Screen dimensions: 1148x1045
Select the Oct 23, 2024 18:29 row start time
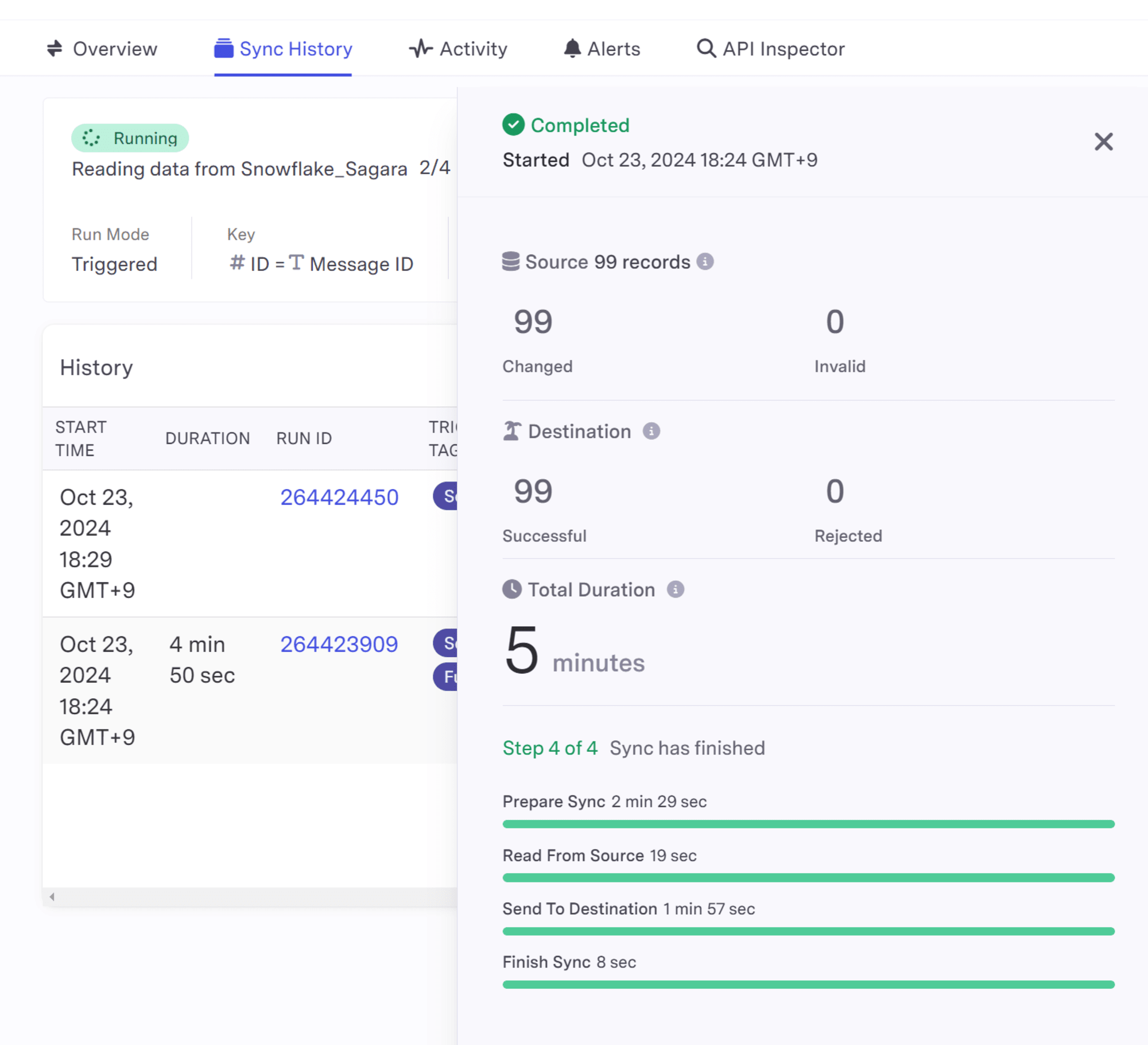click(97, 543)
